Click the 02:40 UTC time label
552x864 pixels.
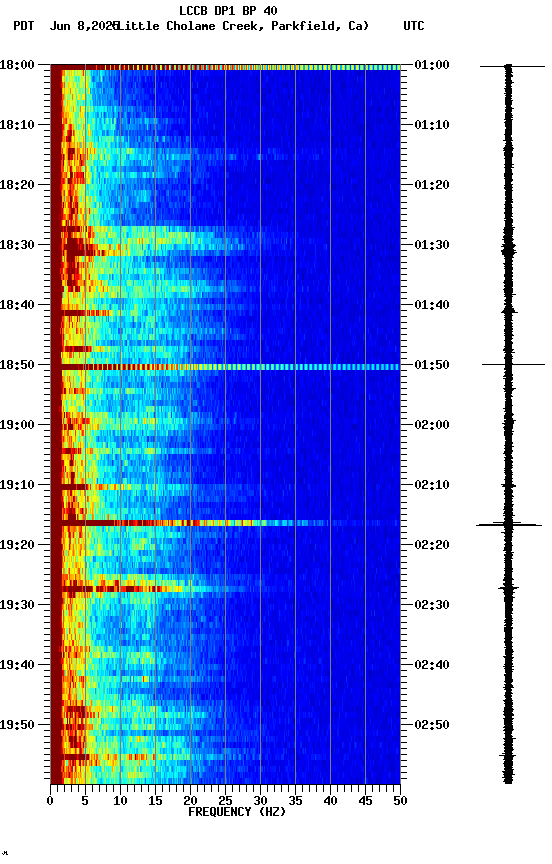[x=432, y=665]
